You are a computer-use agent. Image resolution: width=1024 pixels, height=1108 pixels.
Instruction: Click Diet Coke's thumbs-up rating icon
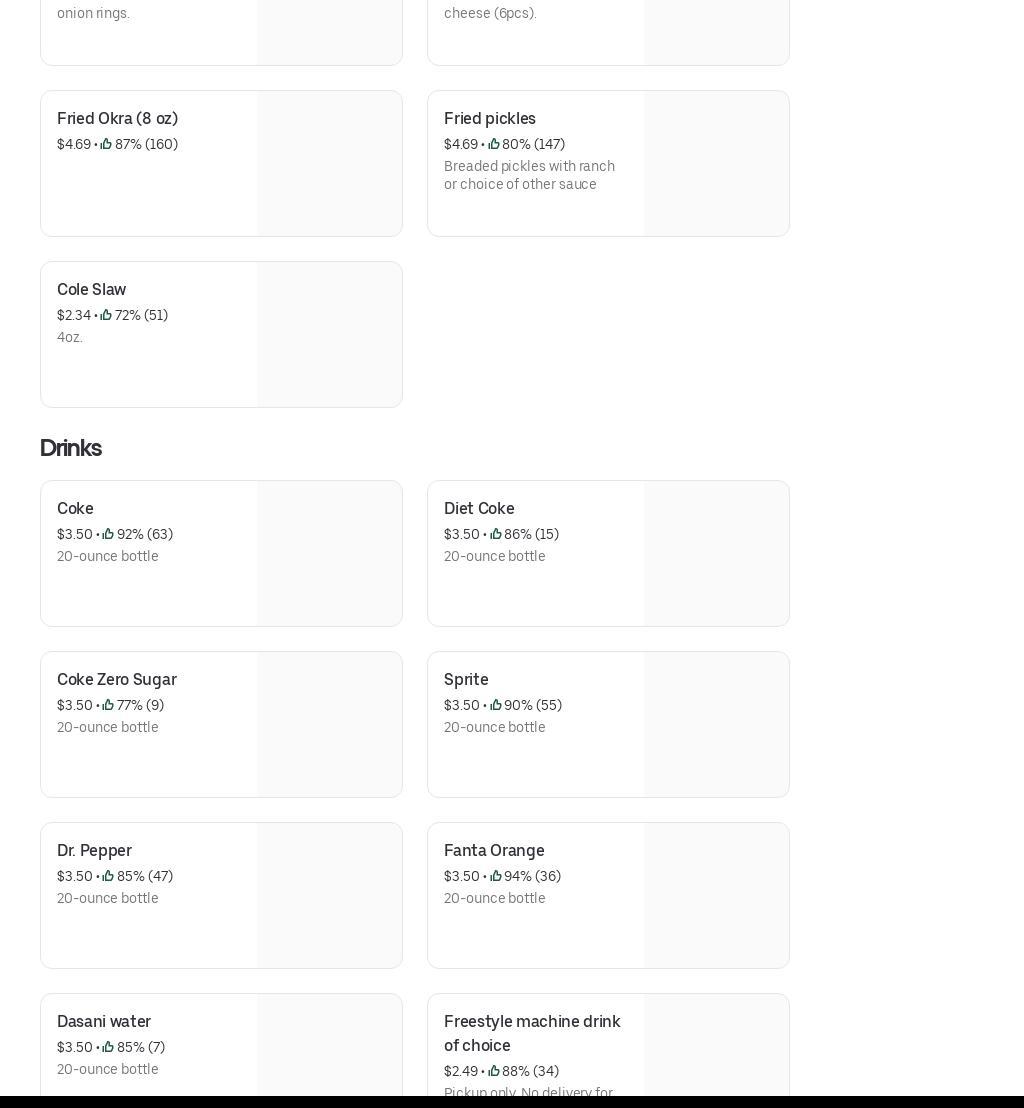pos(496,534)
